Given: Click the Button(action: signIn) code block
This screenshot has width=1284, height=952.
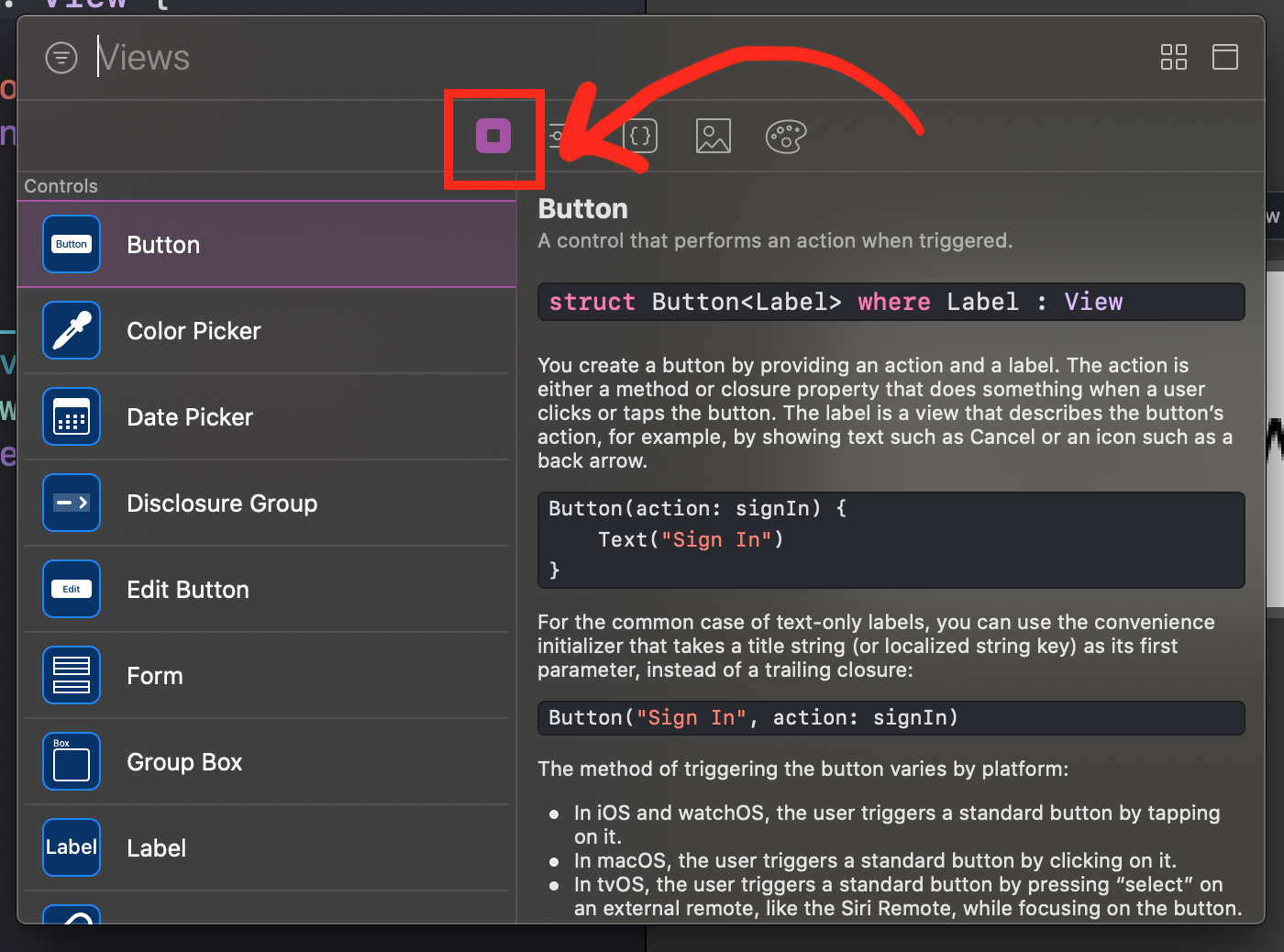Looking at the screenshot, I should pyautogui.click(x=891, y=540).
